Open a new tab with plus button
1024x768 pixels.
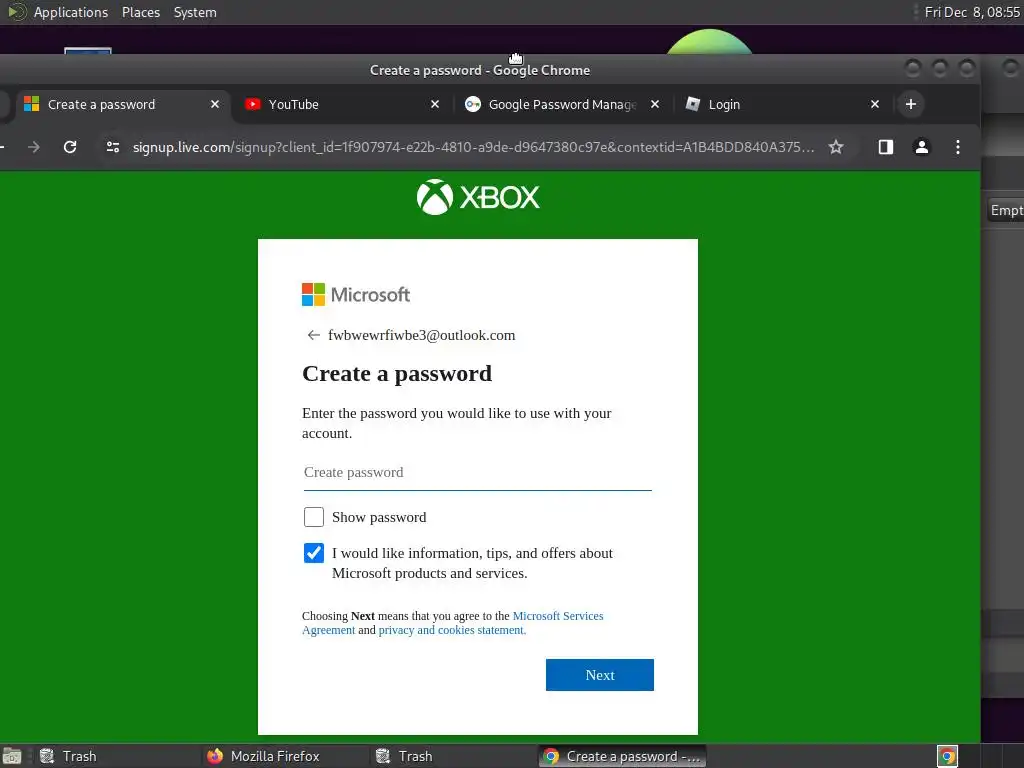pyautogui.click(x=910, y=104)
